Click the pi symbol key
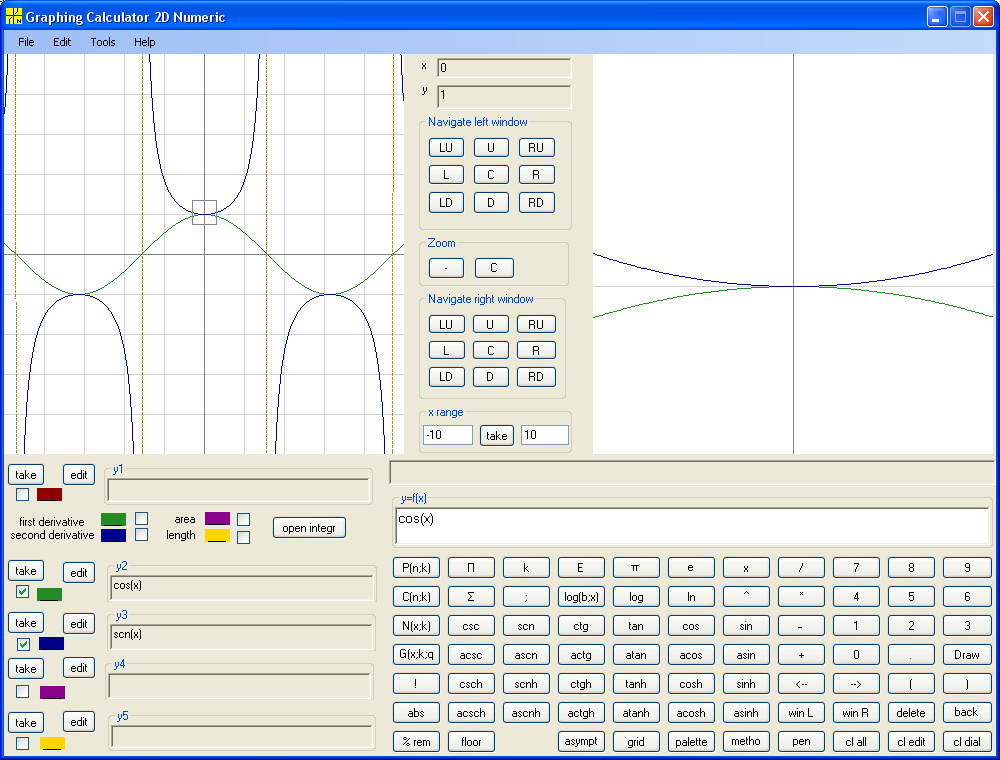Image resolution: width=1000 pixels, height=760 pixels. tap(636, 567)
